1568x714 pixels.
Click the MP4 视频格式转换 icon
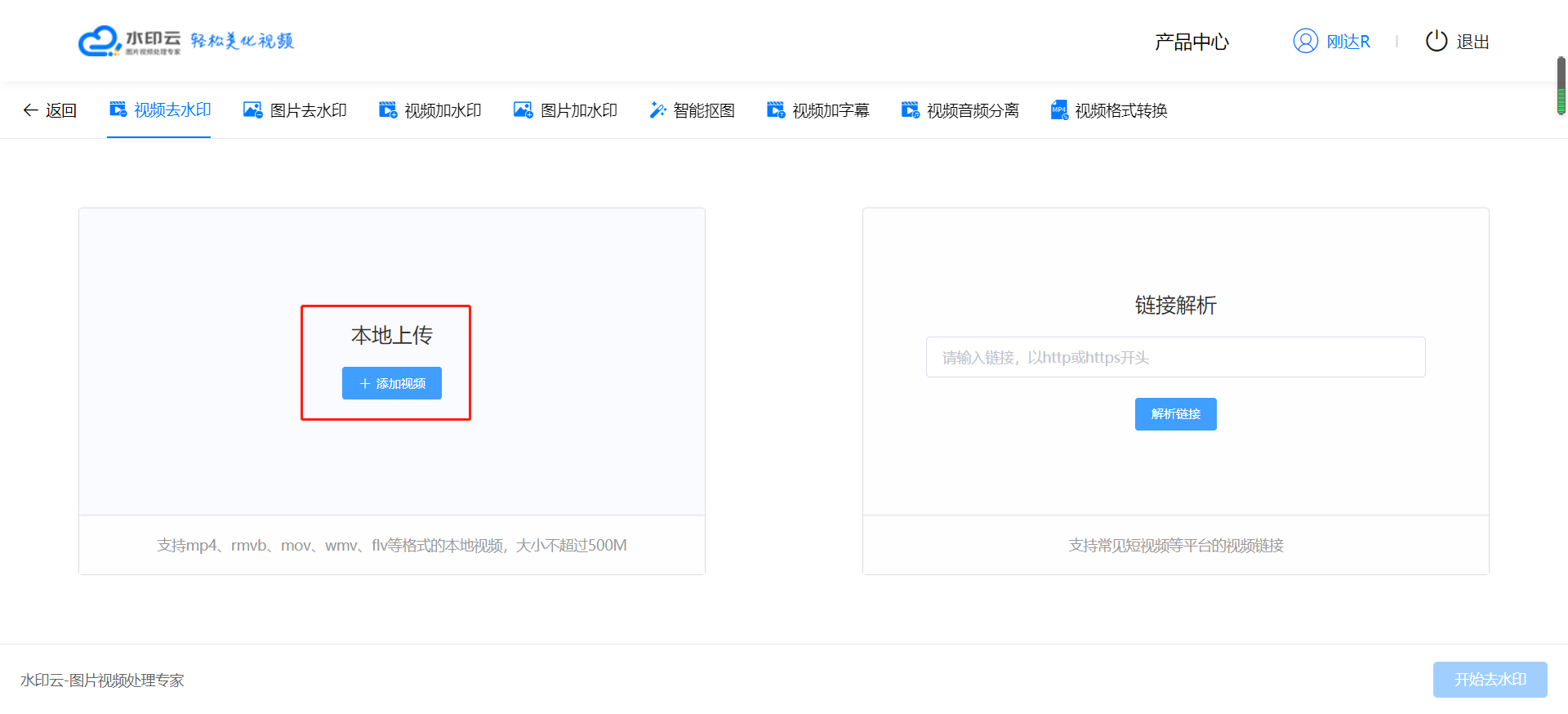(1059, 109)
